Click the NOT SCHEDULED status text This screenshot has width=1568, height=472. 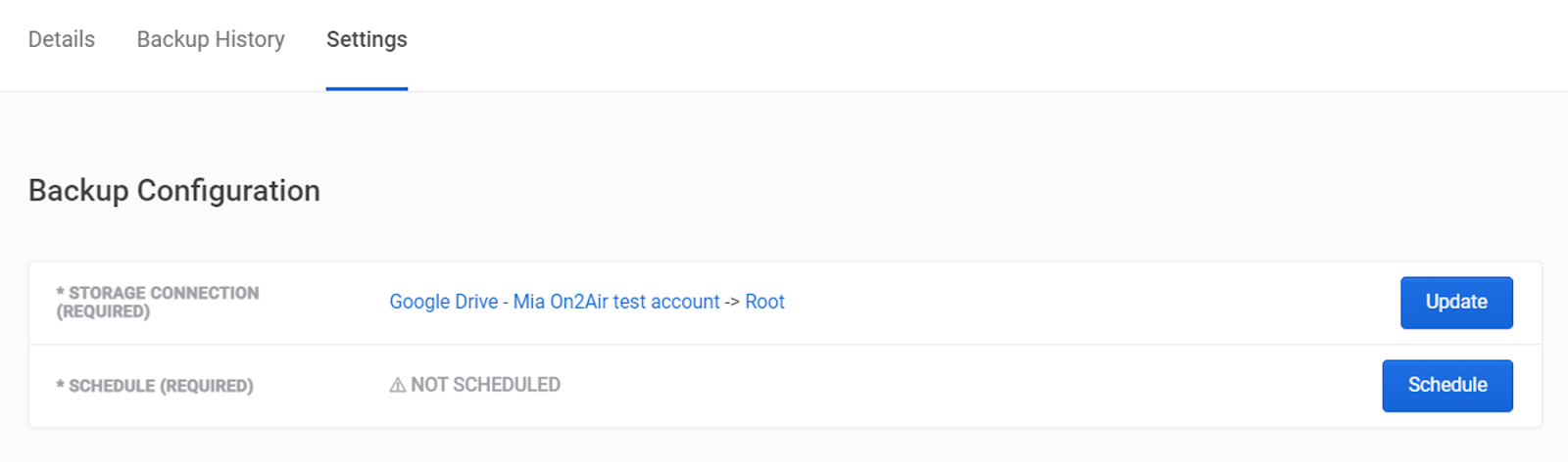pyautogui.click(x=485, y=385)
